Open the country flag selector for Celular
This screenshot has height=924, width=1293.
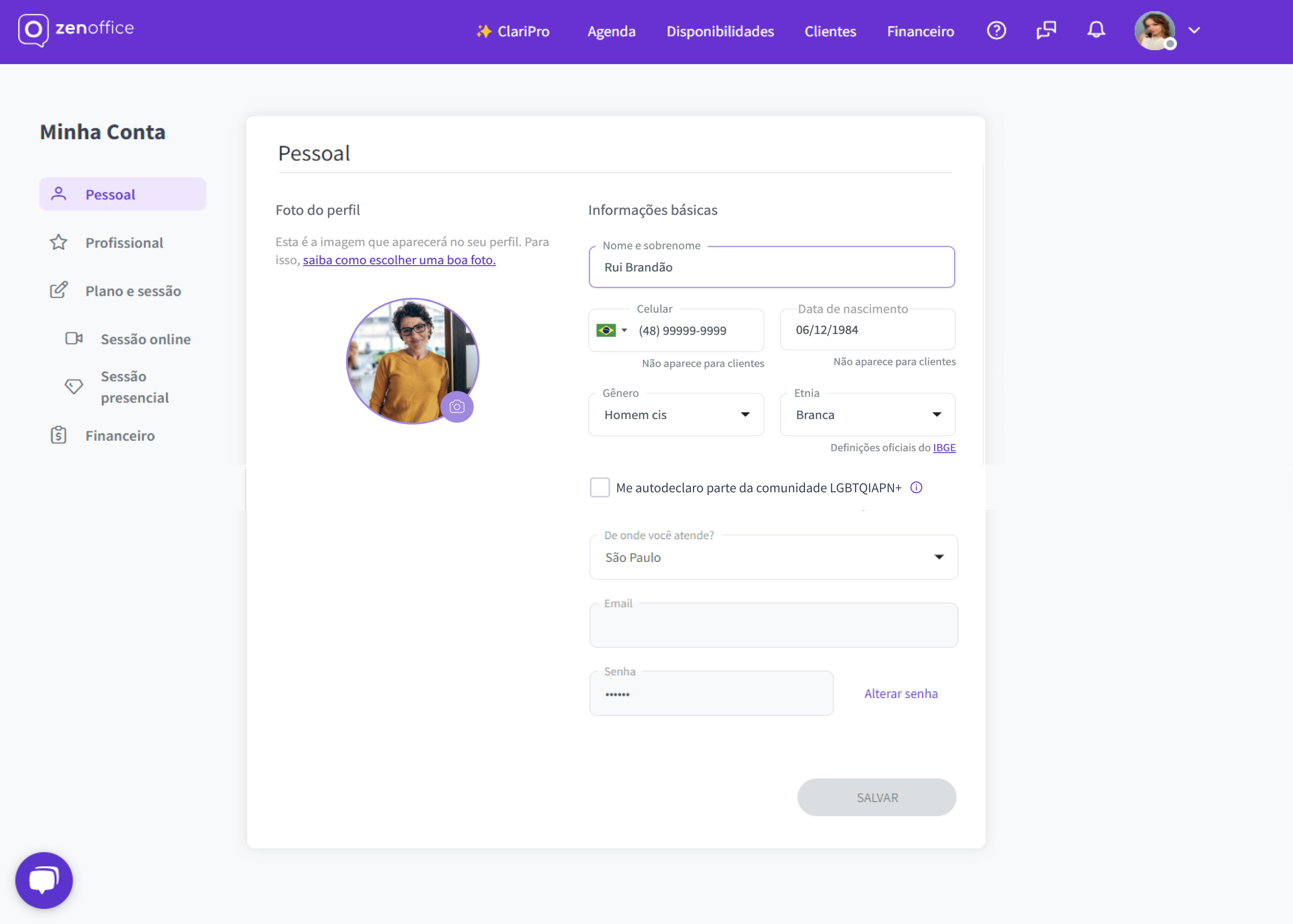coord(611,330)
